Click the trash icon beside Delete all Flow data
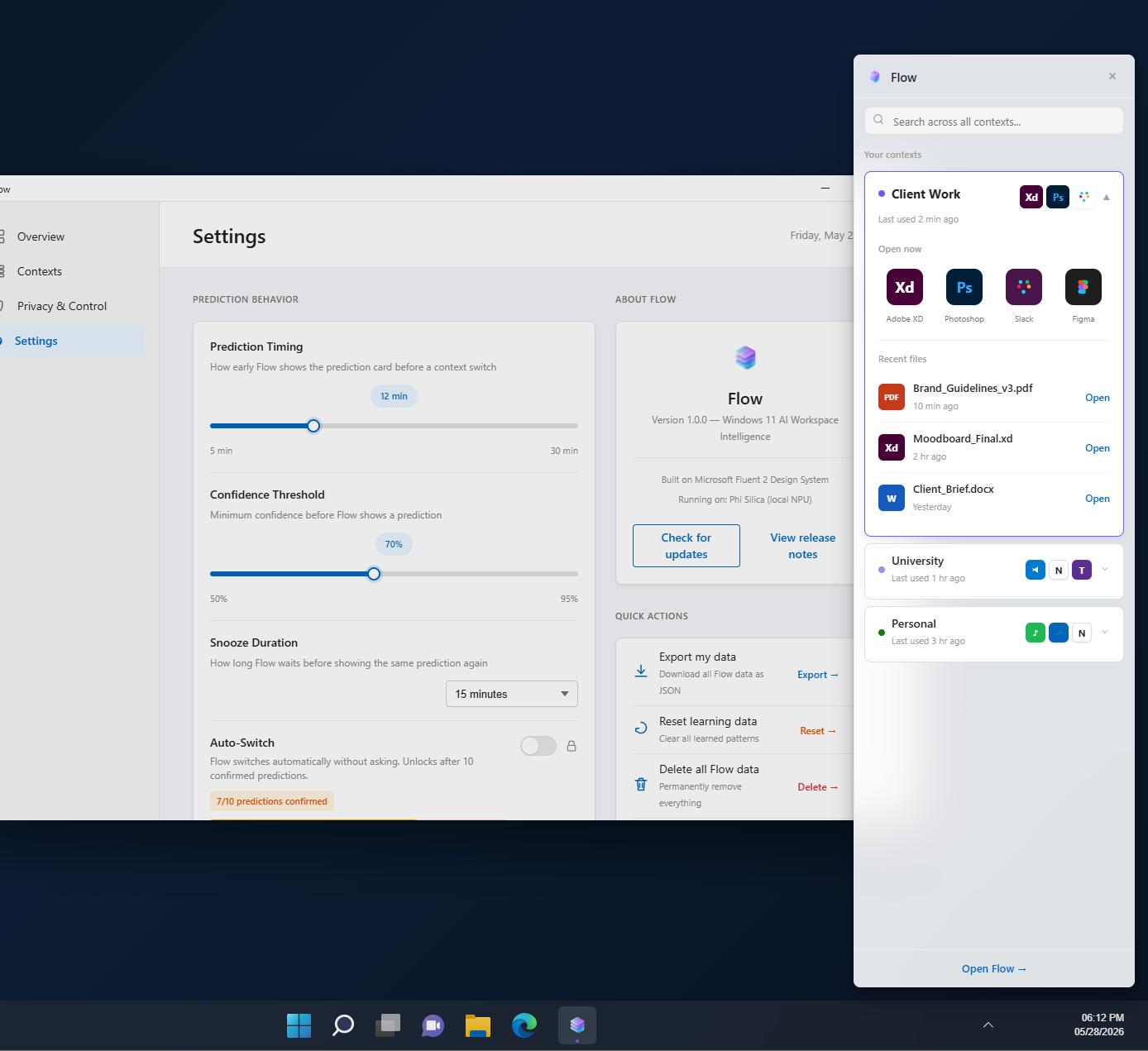Viewport: 1148px width, 1051px height. point(641,785)
